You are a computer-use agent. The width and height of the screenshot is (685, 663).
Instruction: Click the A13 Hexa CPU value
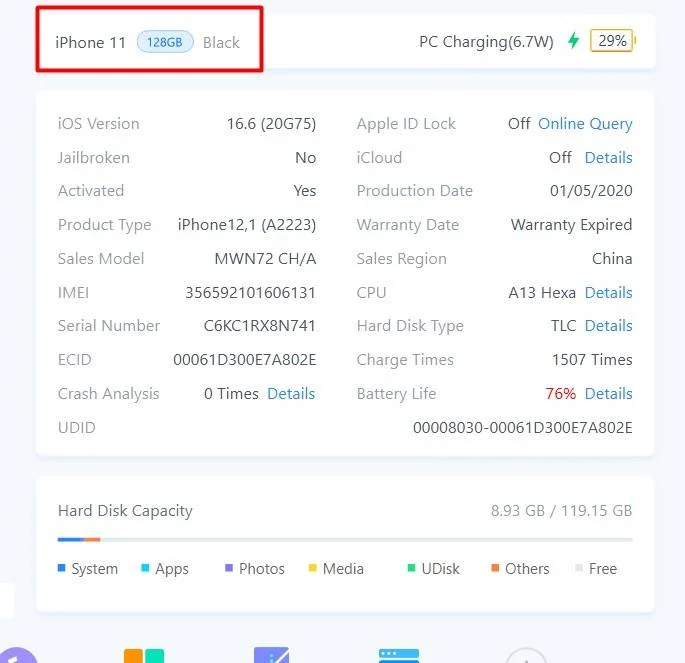coord(542,292)
